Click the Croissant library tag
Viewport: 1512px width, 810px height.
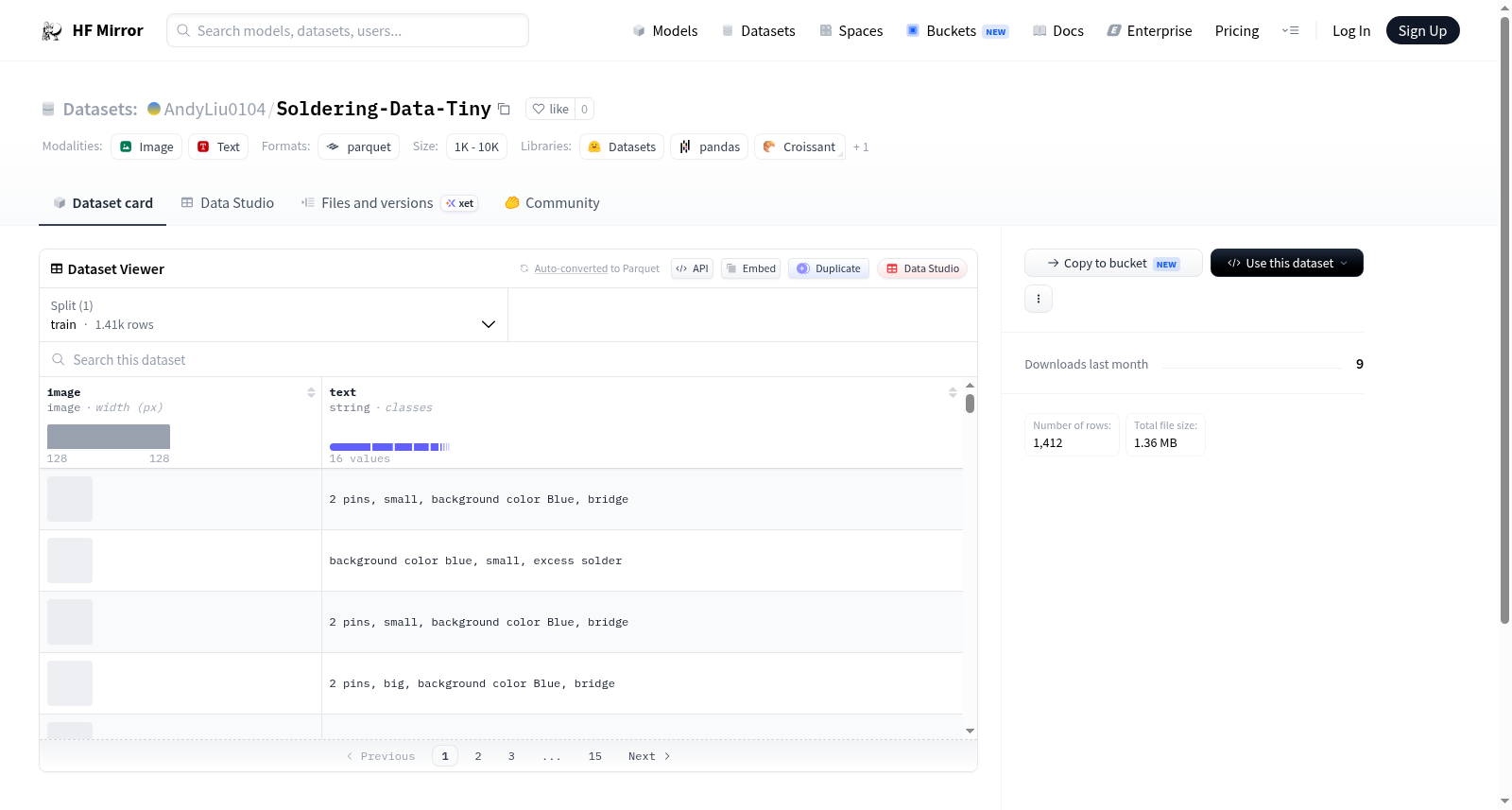point(799,146)
